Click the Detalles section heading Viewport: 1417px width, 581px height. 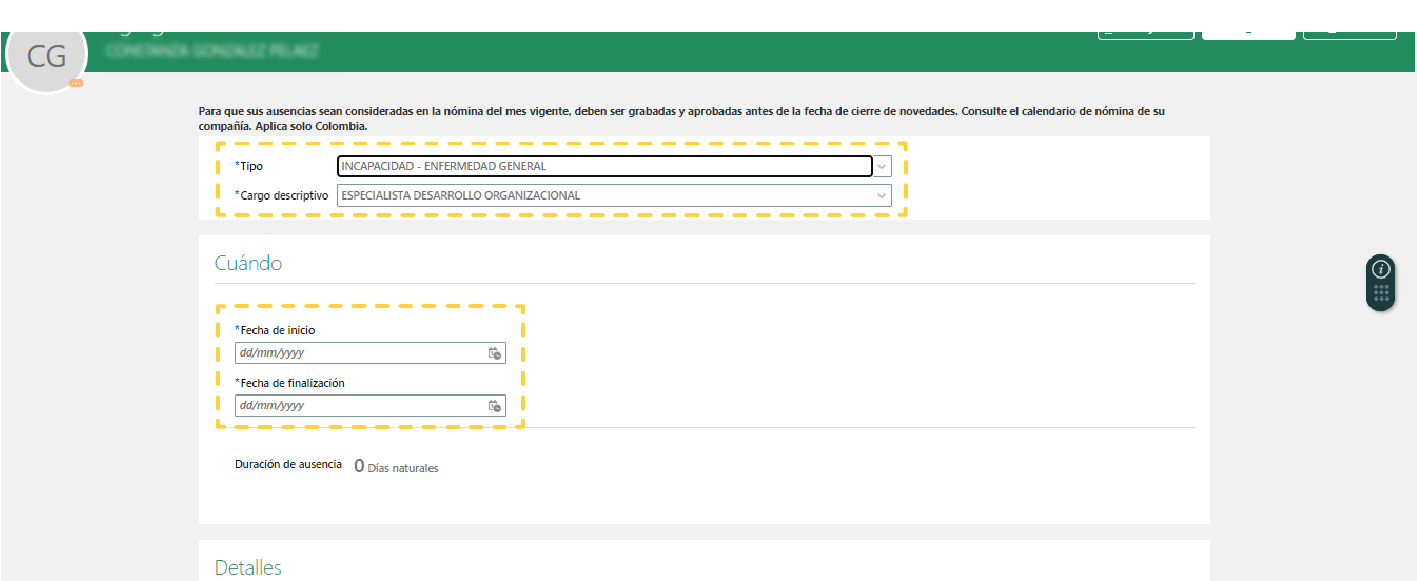pos(248,568)
